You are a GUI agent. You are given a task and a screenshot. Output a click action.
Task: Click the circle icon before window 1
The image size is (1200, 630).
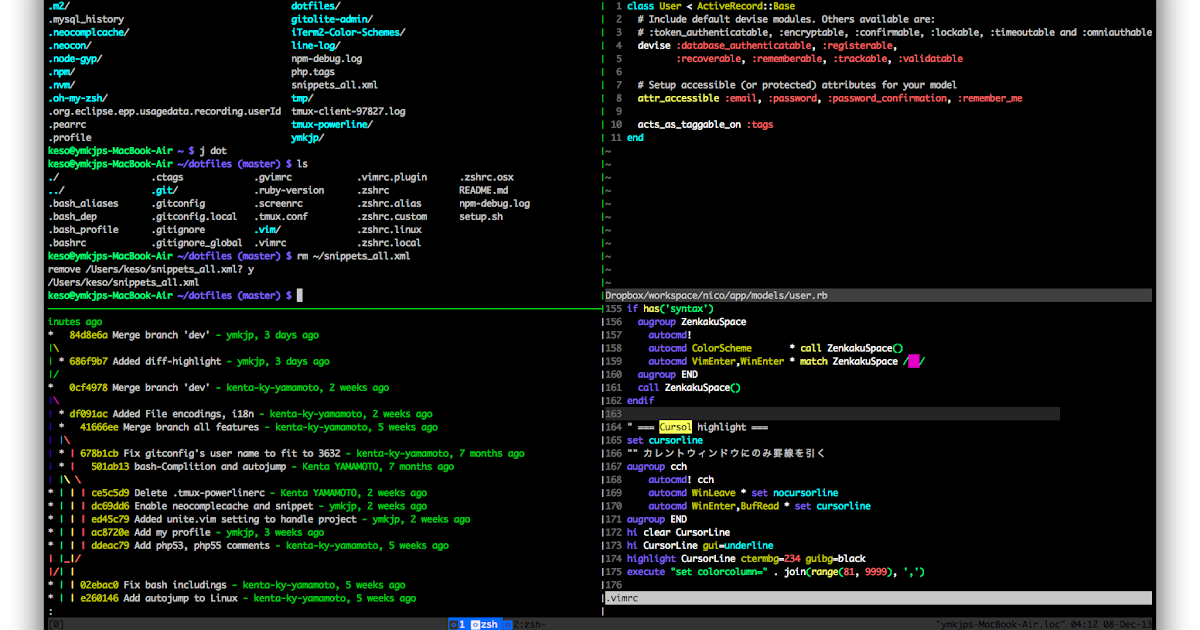tap(453, 624)
